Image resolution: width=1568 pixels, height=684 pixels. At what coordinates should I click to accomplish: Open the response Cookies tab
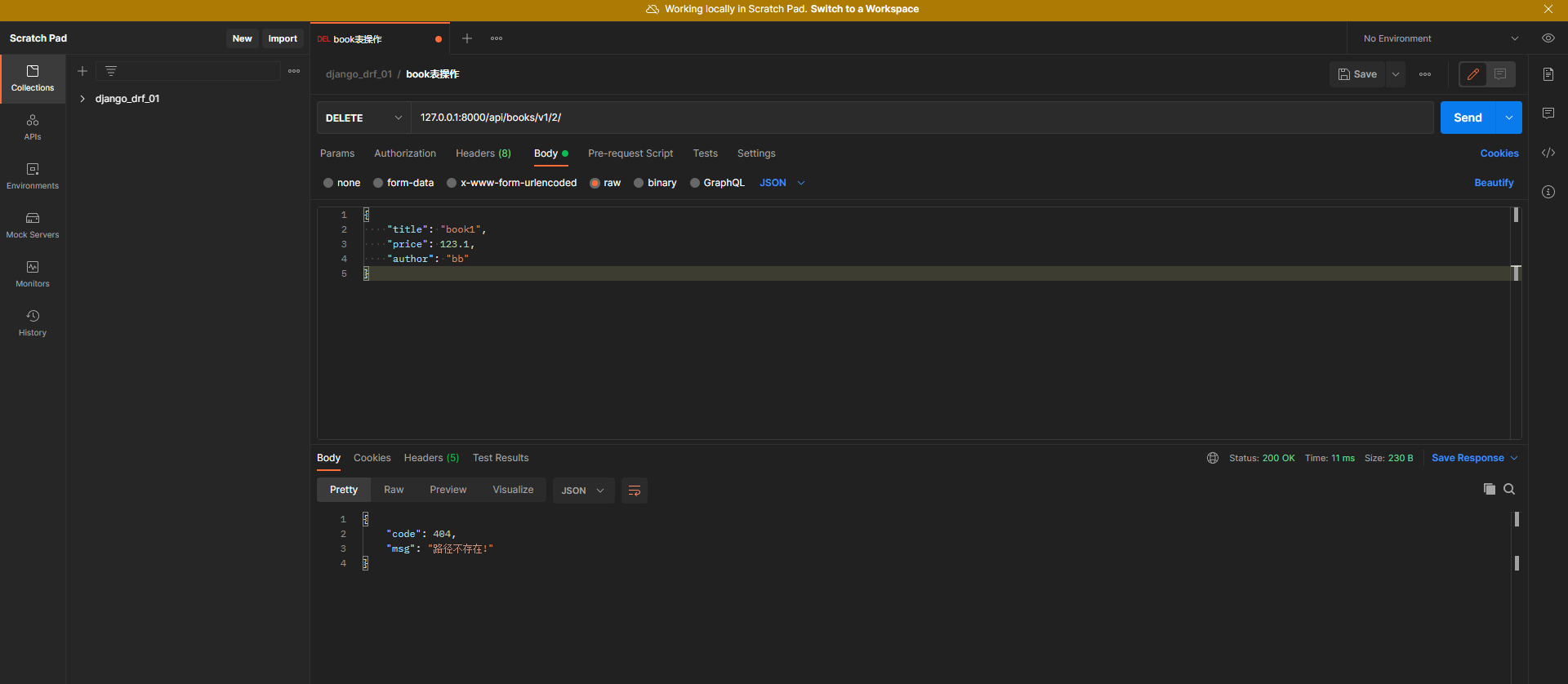coord(372,458)
